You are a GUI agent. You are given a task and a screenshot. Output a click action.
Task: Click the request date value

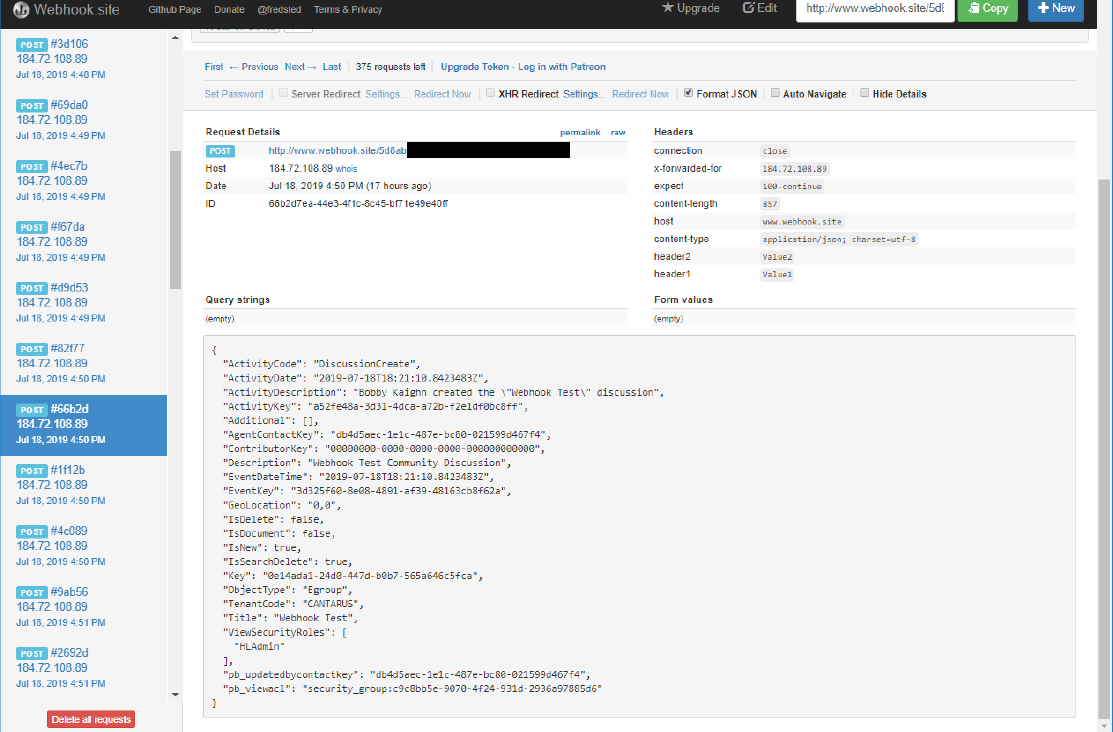[350, 186]
